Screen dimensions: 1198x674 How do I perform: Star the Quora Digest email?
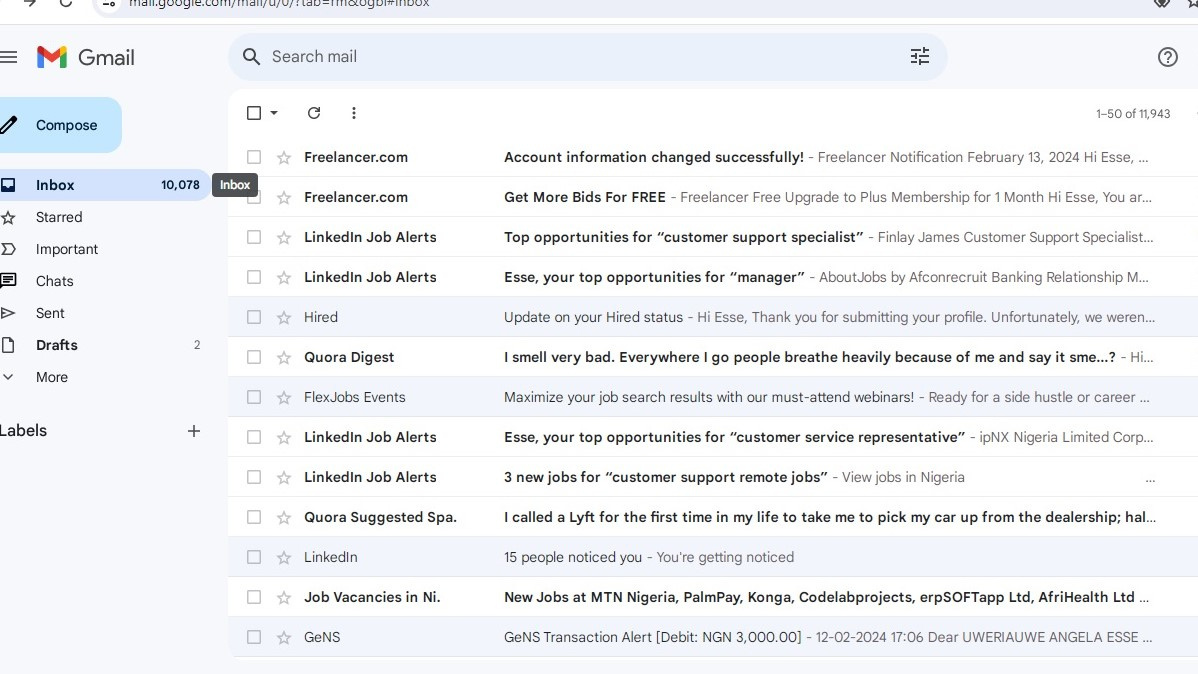click(x=284, y=358)
